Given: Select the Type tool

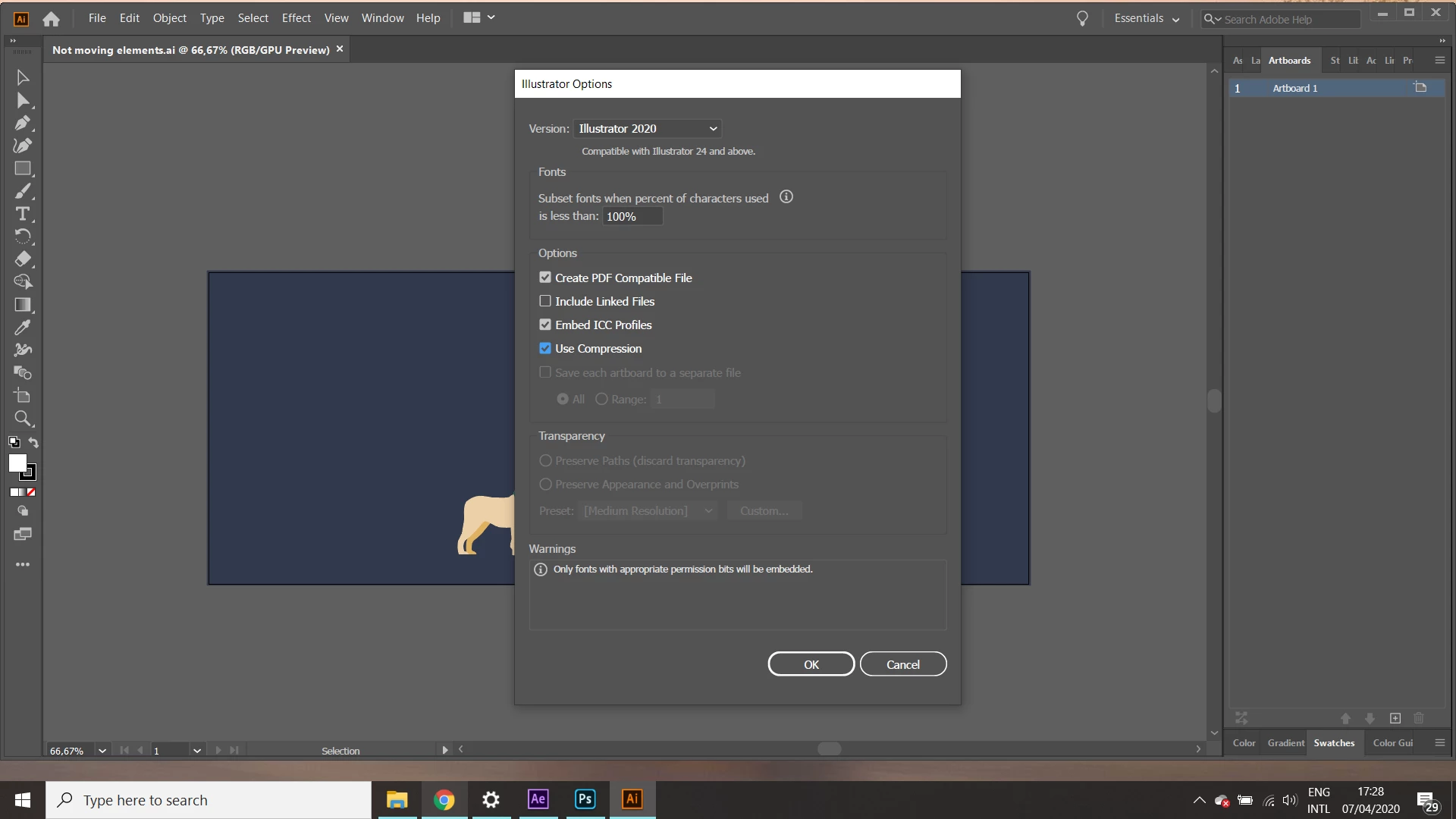Looking at the screenshot, I should pos(23,214).
